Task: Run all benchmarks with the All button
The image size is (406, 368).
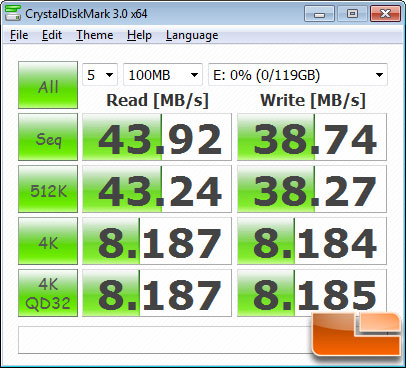Action: (48, 85)
